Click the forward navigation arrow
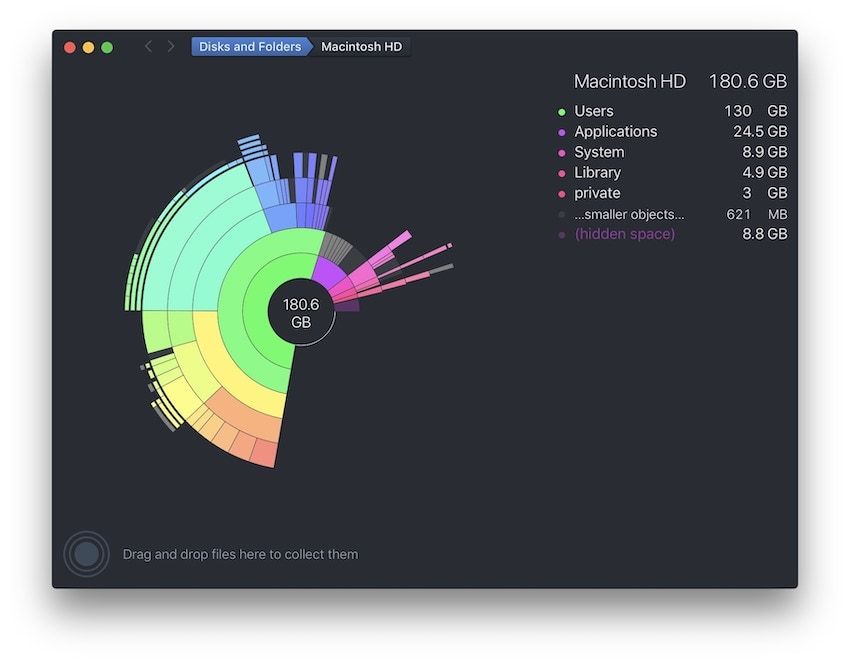Viewport: 850px width, 663px height. click(171, 47)
